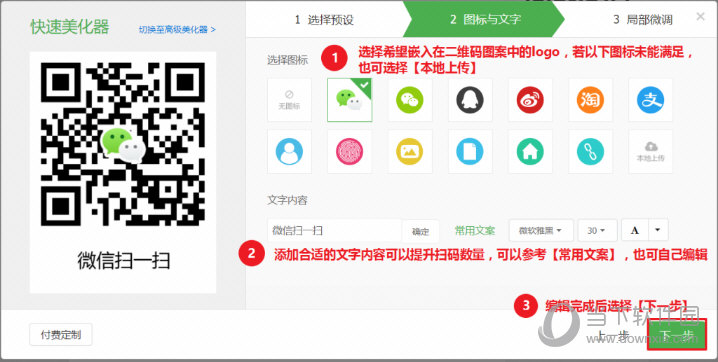The height and width of the screenshot is (362, 718).
Task: Select the QQ penguin icon
Action: [x=470, y=100]
